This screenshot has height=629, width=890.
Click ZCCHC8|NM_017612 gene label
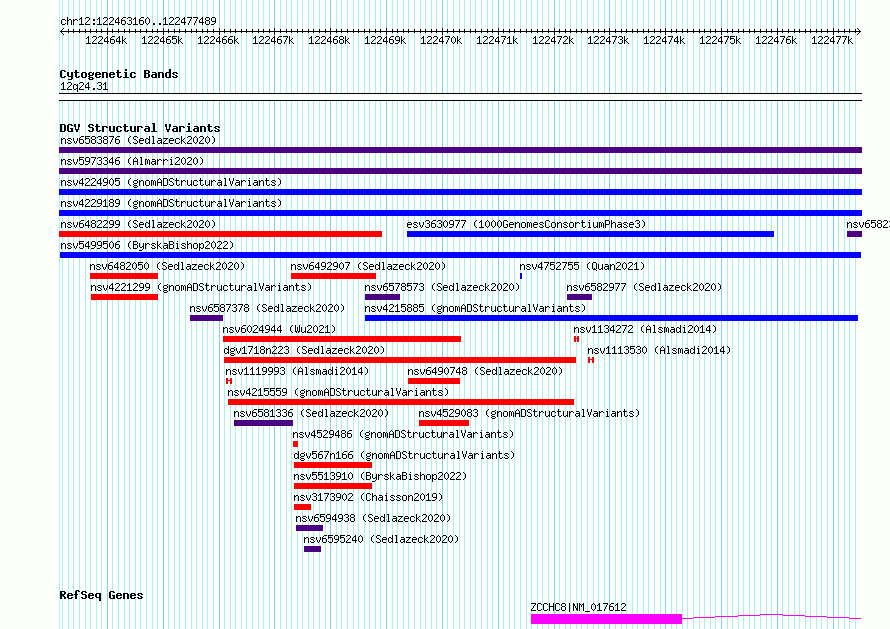(578, 607)
